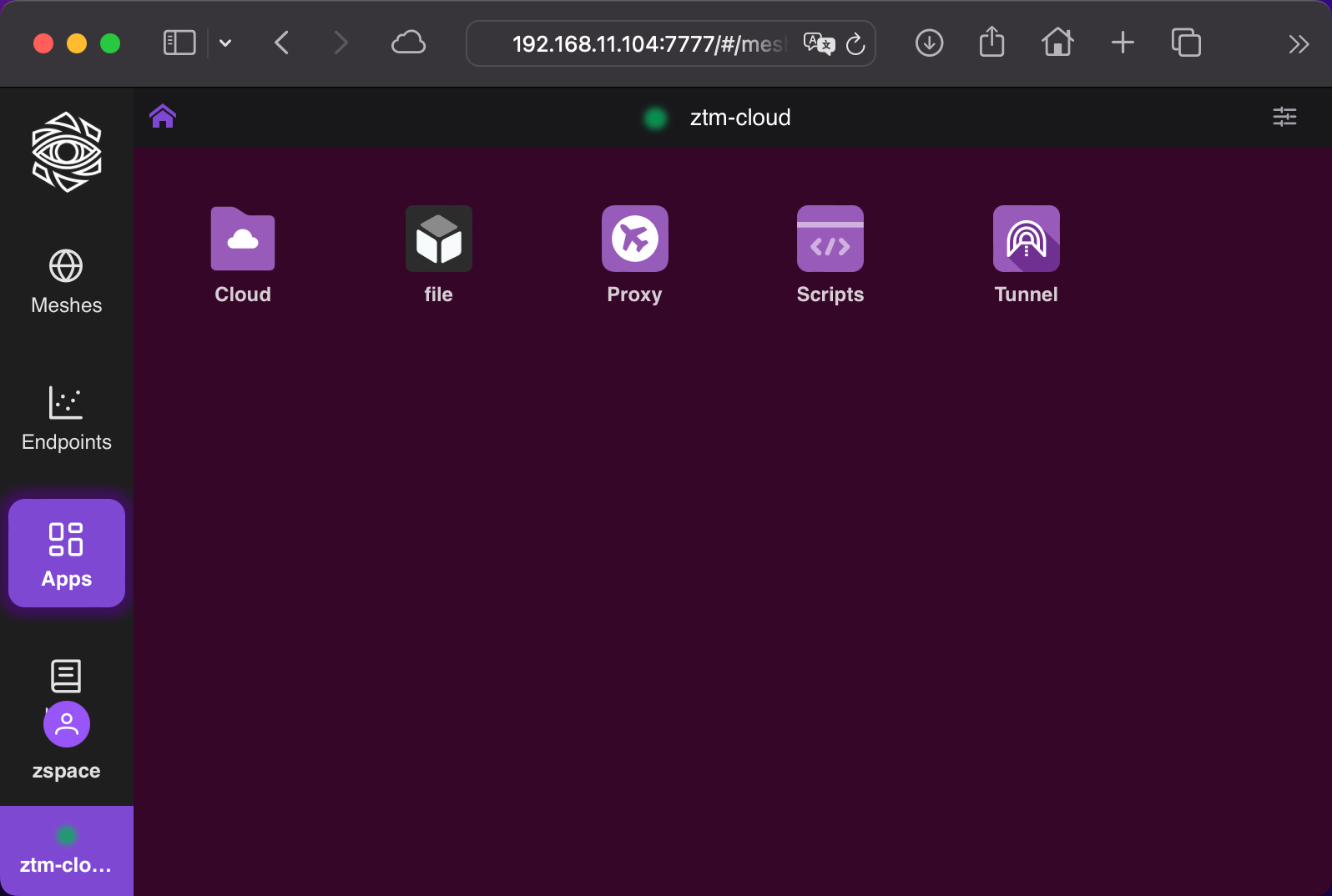The width and height of the screenshot is (1332, 896).
Task: Select the ztm-cloud mesh at sidebar bottom
Action: (67, 851)
